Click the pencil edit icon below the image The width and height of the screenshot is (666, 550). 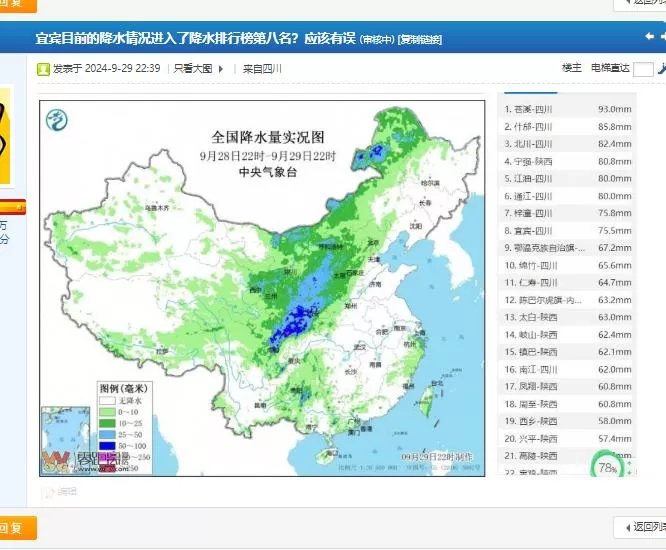pos(47,492)
